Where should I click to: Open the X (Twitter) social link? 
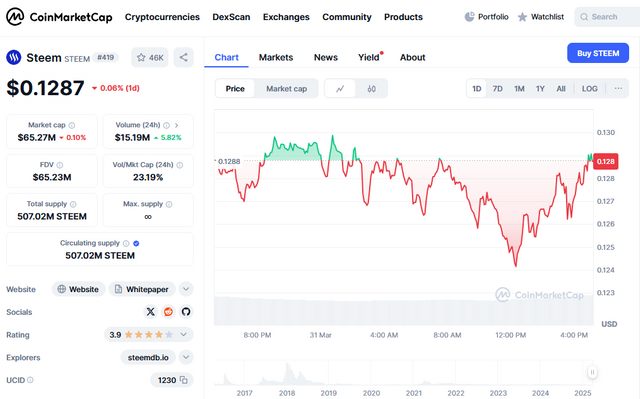[x=151, y=312]
